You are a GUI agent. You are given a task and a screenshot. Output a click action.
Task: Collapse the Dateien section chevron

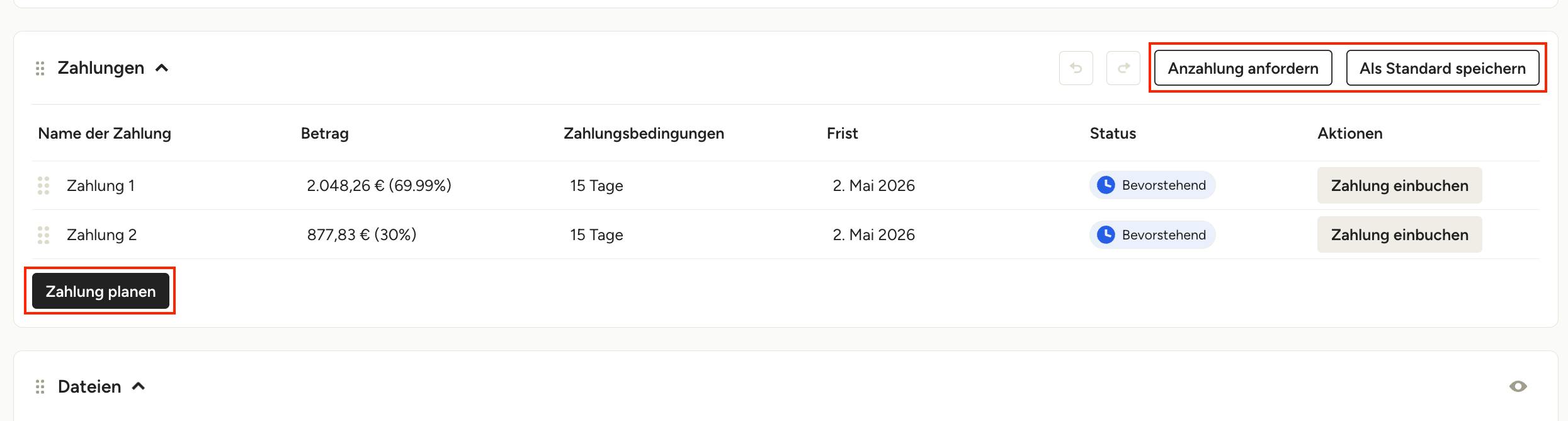(x=139, y=386)
